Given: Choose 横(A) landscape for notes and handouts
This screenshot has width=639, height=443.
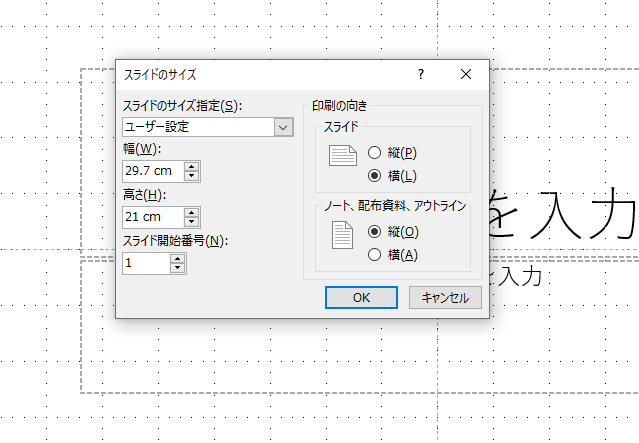Looking at the screenshot, I should 375,254.
